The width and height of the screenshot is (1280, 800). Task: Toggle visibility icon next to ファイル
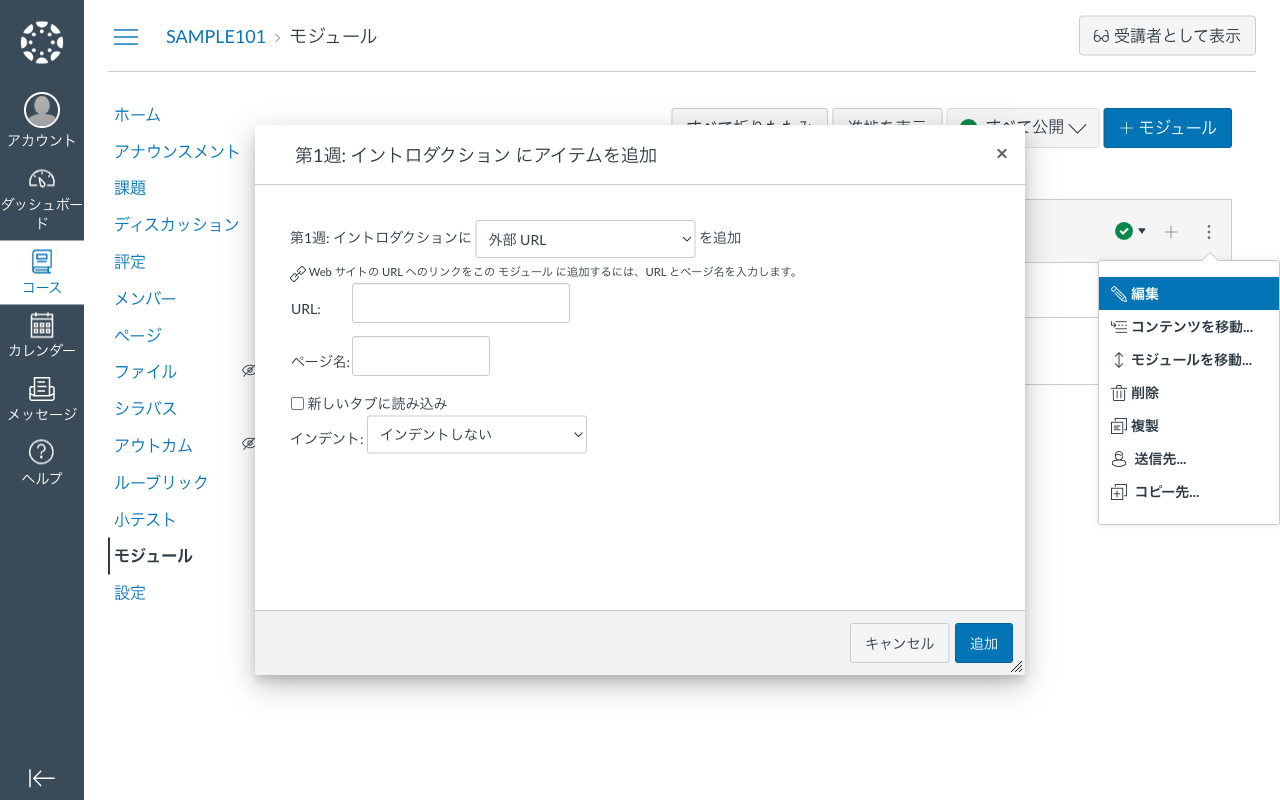(248, 369)
